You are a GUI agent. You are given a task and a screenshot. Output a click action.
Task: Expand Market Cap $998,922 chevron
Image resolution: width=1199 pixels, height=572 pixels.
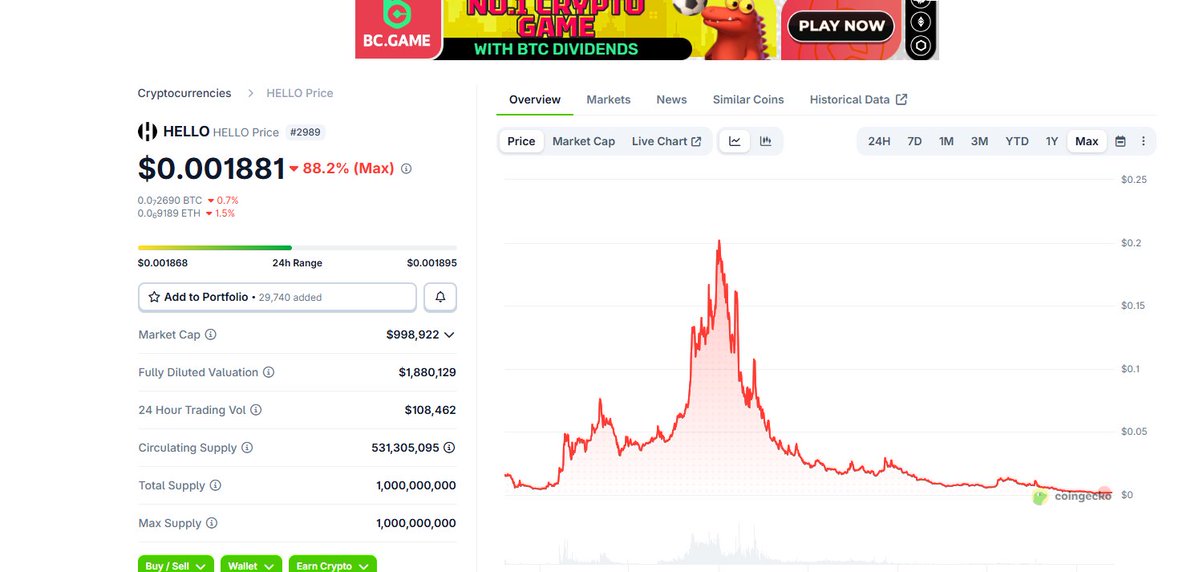(x=449, y=335)
